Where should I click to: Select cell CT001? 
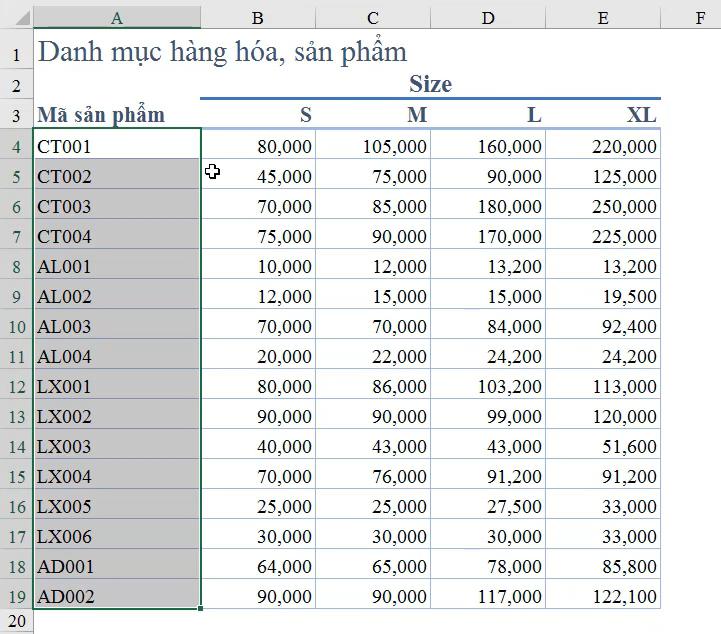117,146
